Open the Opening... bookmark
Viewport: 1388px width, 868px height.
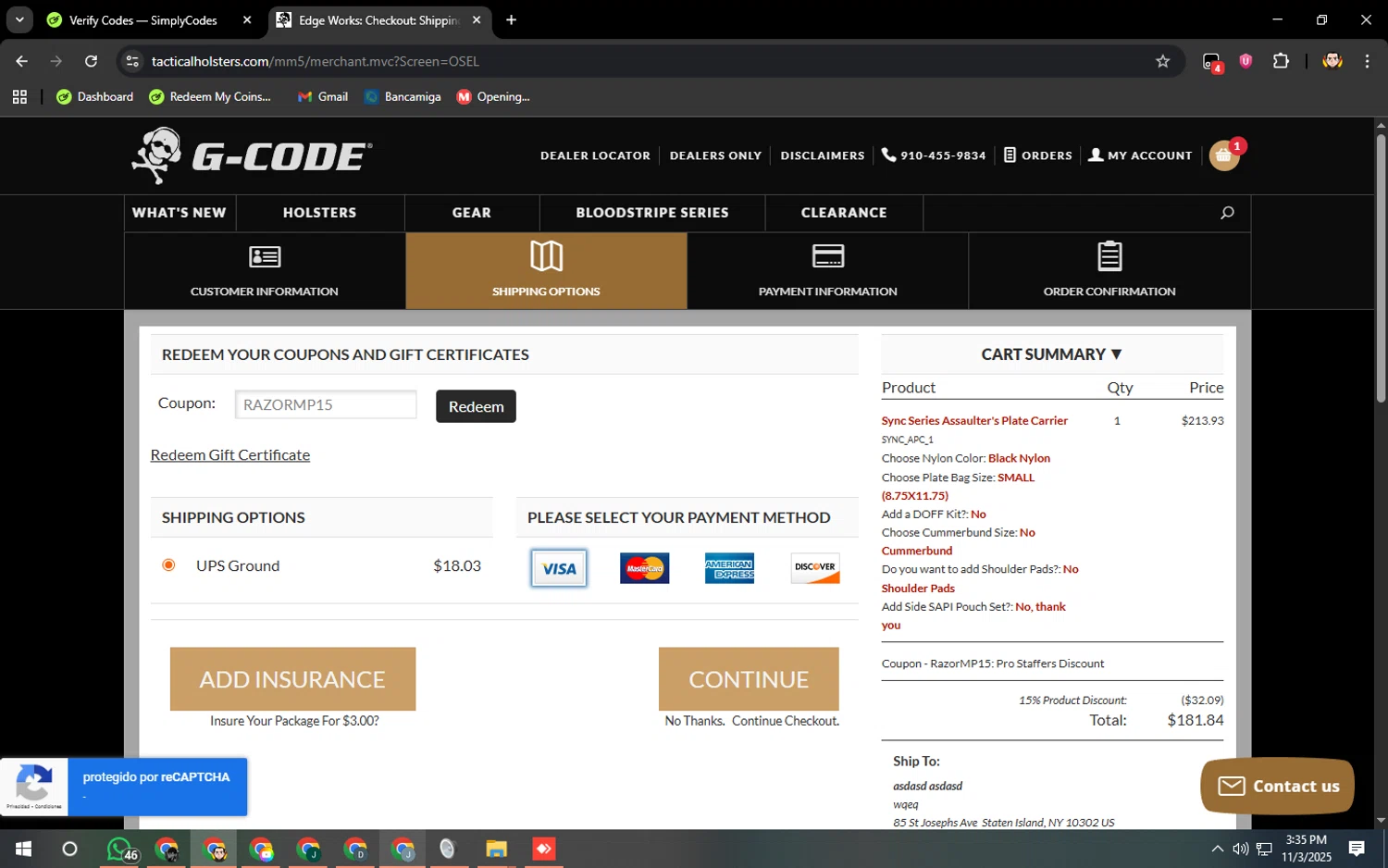tap(493, 96)
